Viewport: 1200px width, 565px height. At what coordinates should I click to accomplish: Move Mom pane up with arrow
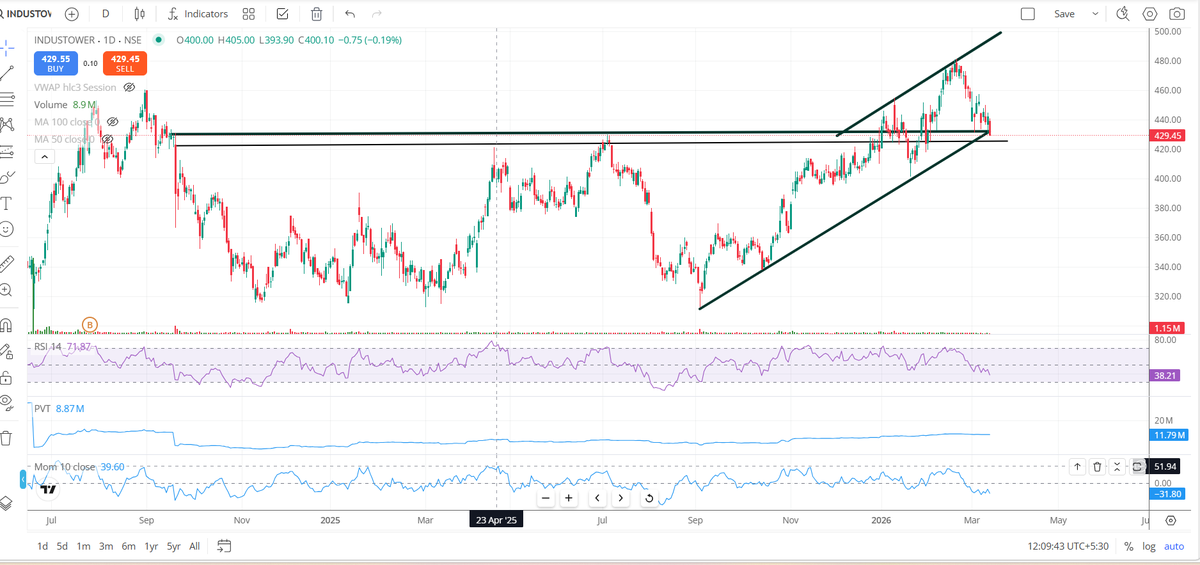point(1077,466)
